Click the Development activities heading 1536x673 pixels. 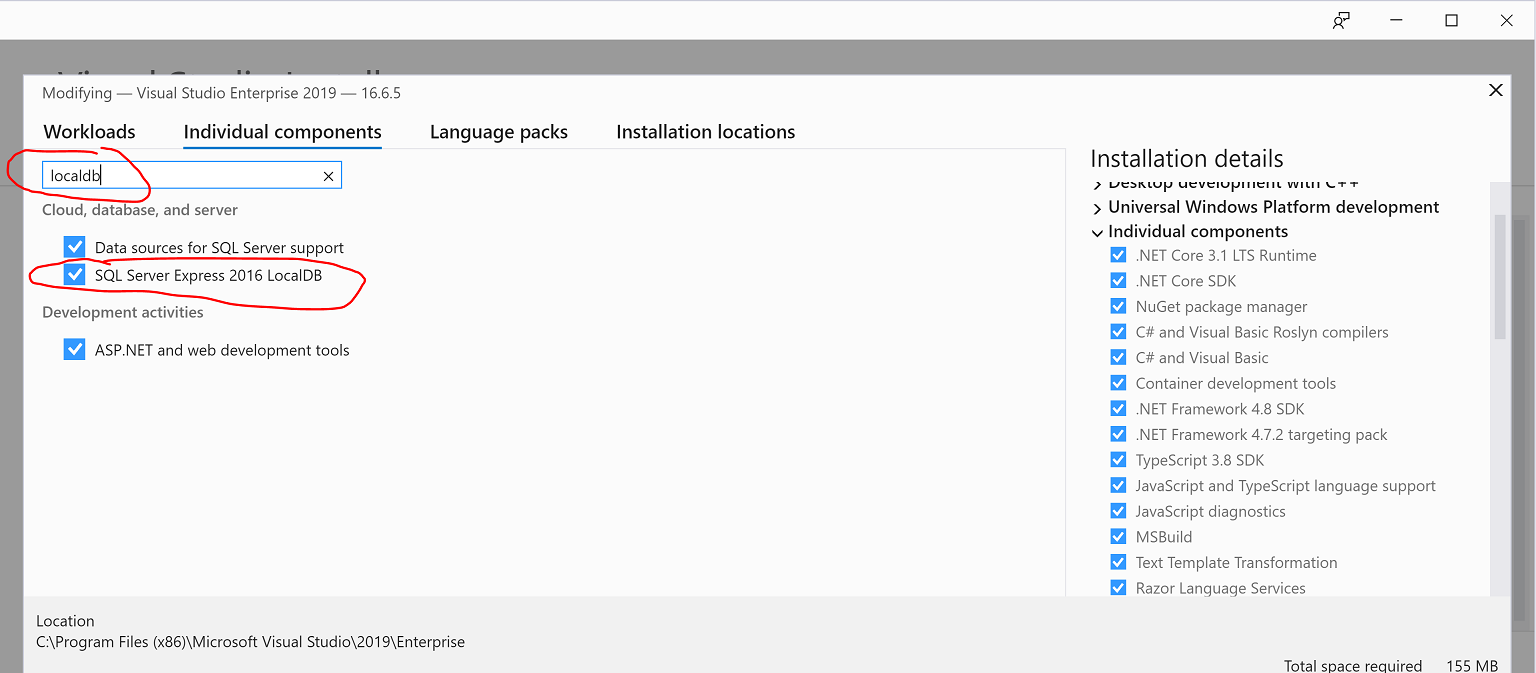[x=123, y=313]
